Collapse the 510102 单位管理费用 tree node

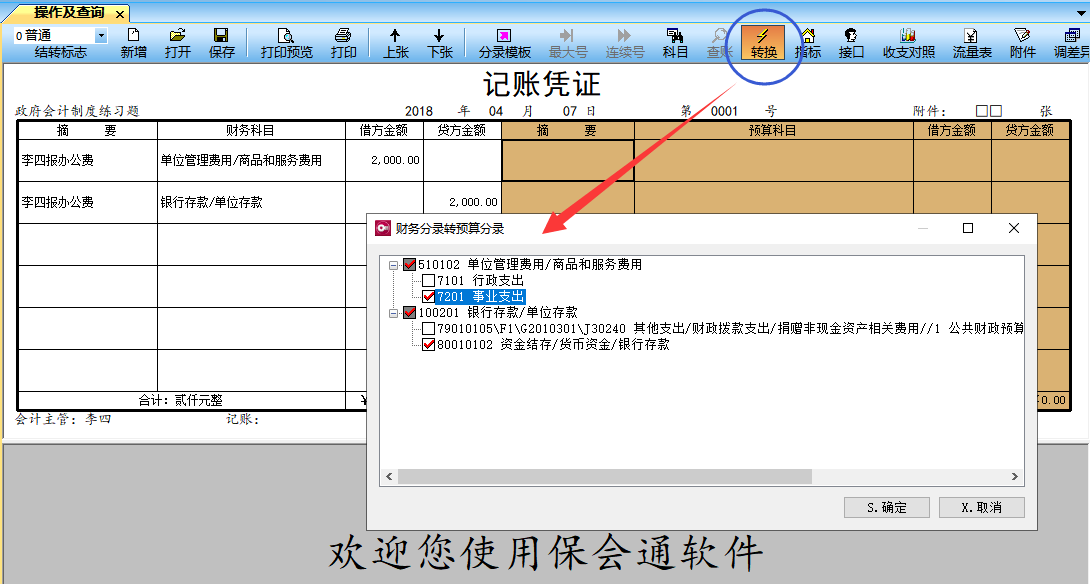(394, 265)
